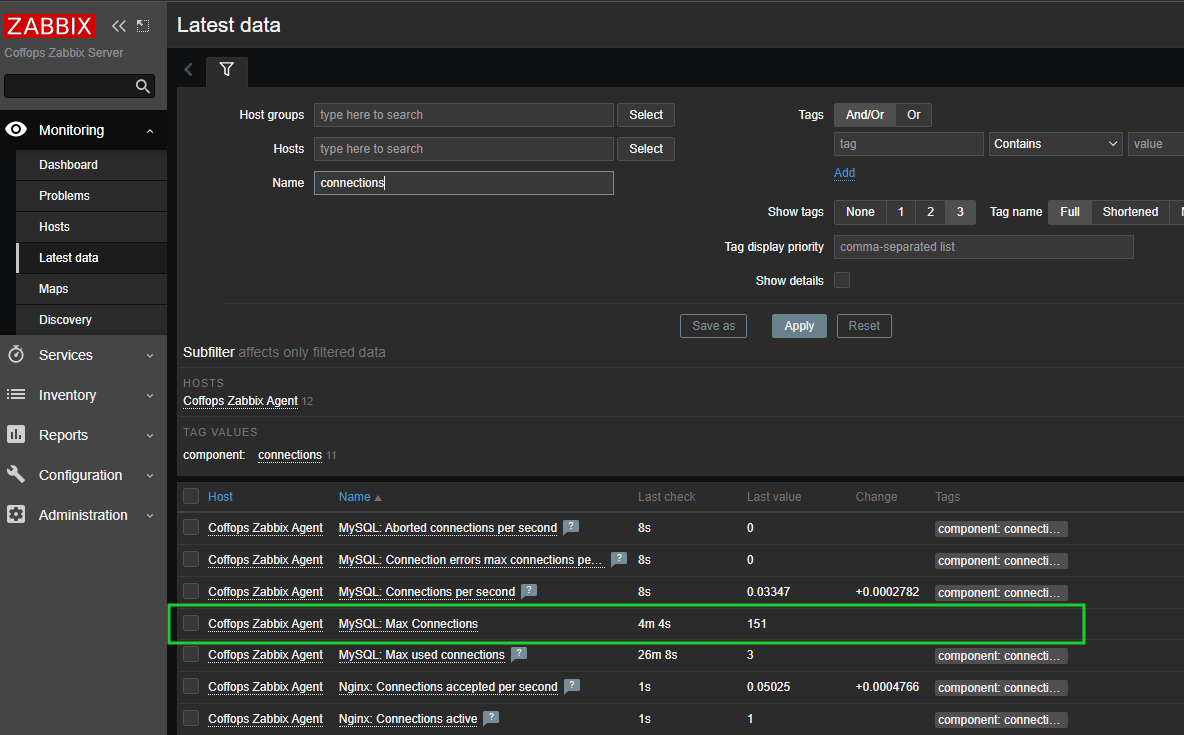The image size is (1184, 735).
Task: Collapse the sidebar with the double-chevron icon
Action: pos(119,26)
